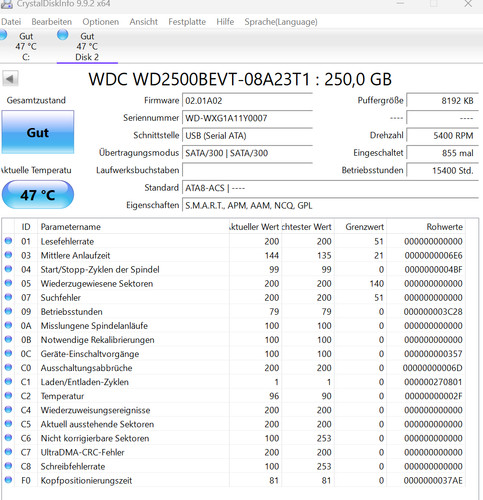
Task: Click the Standard field ATA8-ACS
Action: point(330,188)
